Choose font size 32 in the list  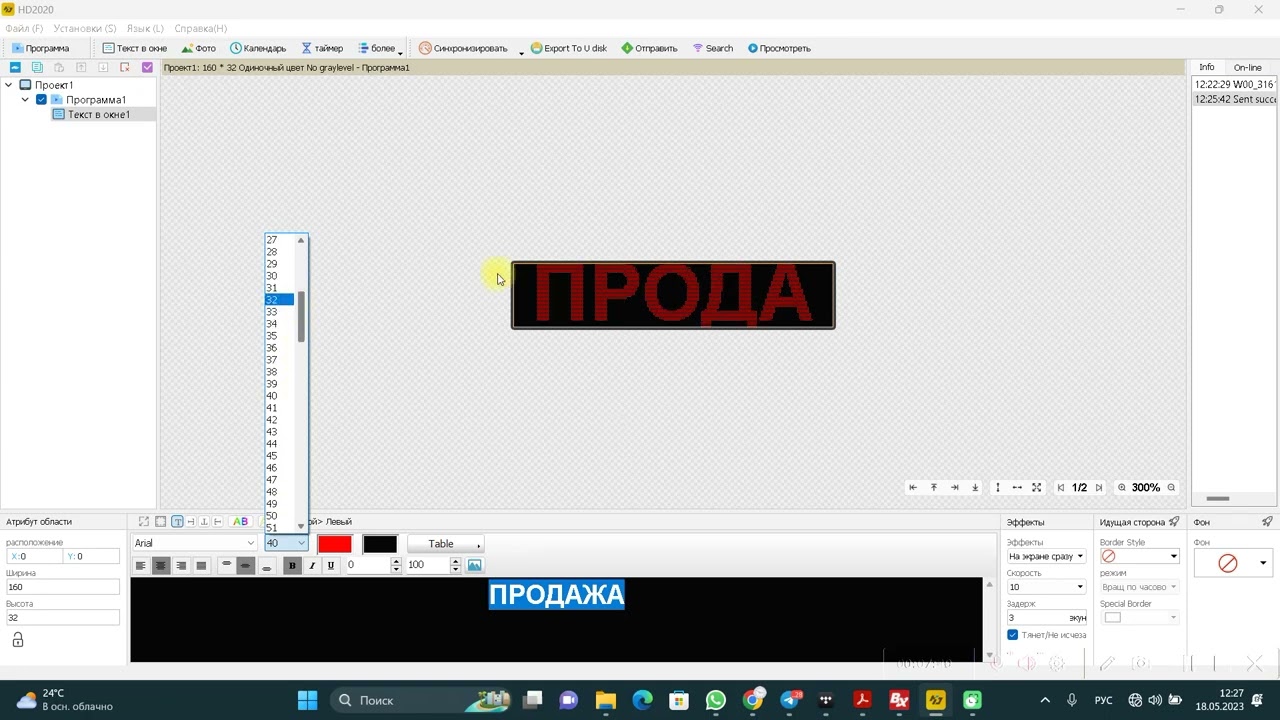[x=279, y=300]
